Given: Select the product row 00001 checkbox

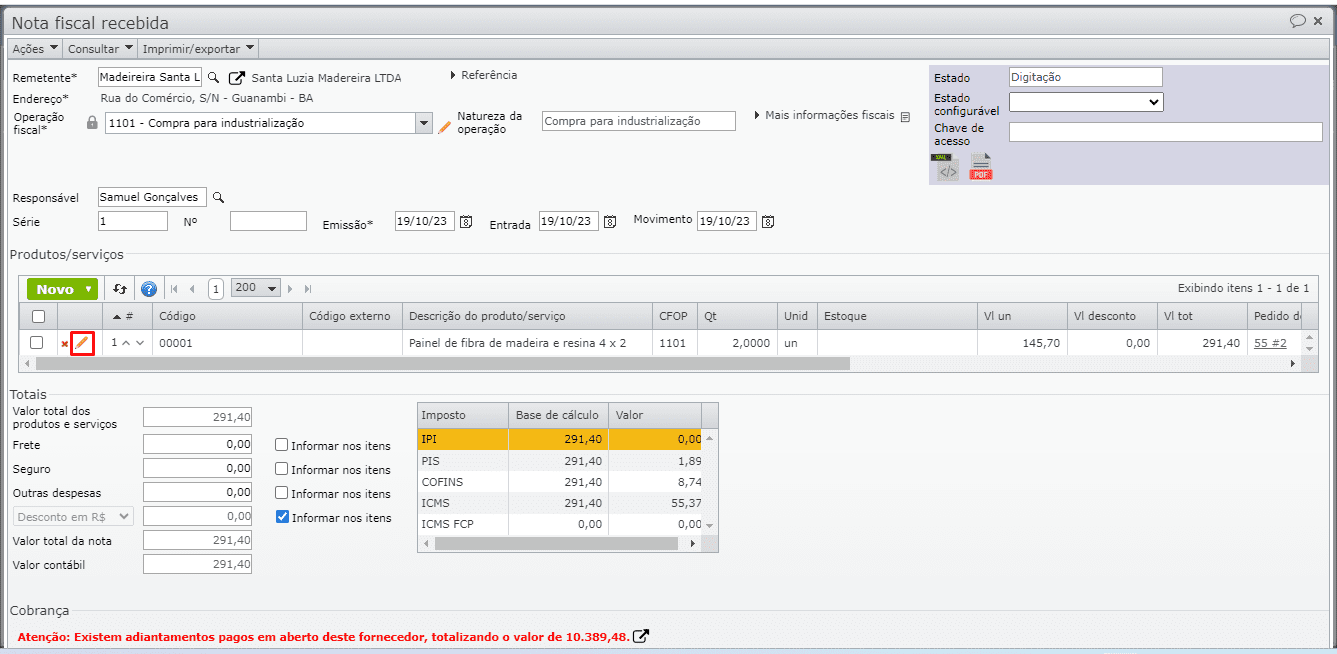Looking at the screenshot, I should click(x=37, y=343).
